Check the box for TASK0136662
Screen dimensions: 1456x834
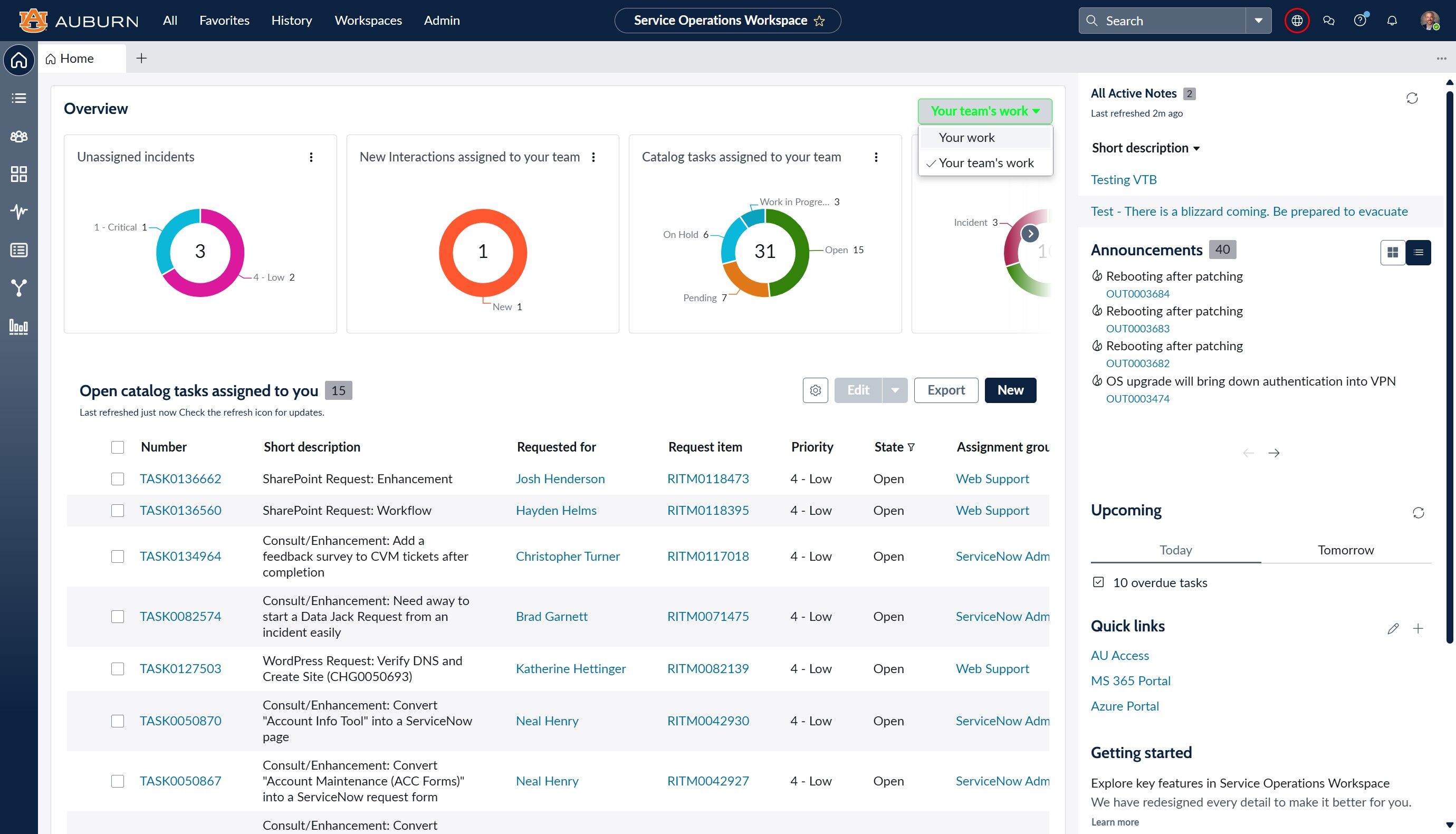pos(118,479)
